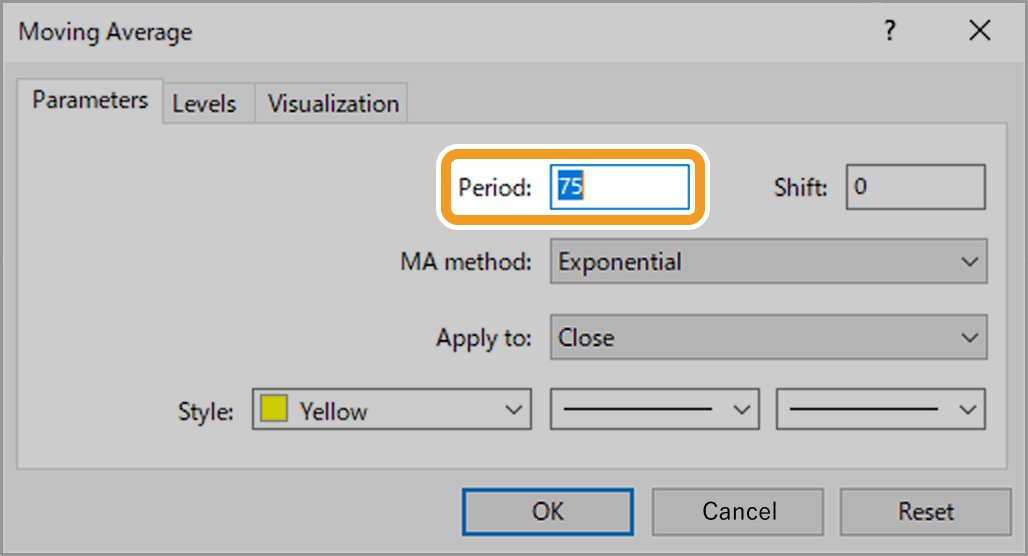Click the yellow color swatch
Image resolution: width=1028 pixels, height=556 pixels.
click(274, 409)
